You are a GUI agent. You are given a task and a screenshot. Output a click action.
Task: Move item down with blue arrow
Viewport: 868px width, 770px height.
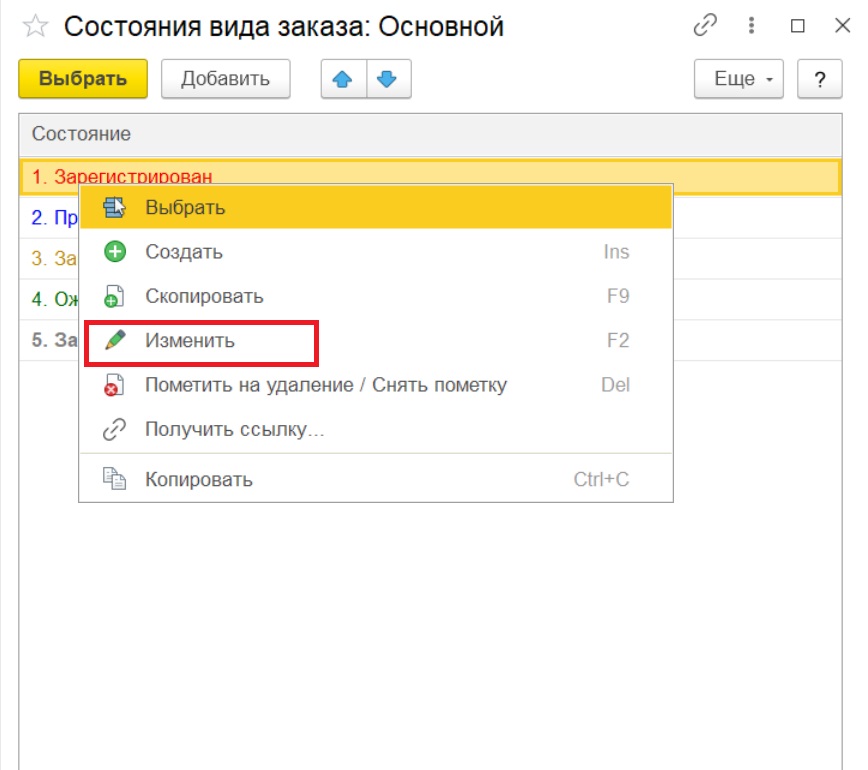pyautogui.click(x=388, y=80)
